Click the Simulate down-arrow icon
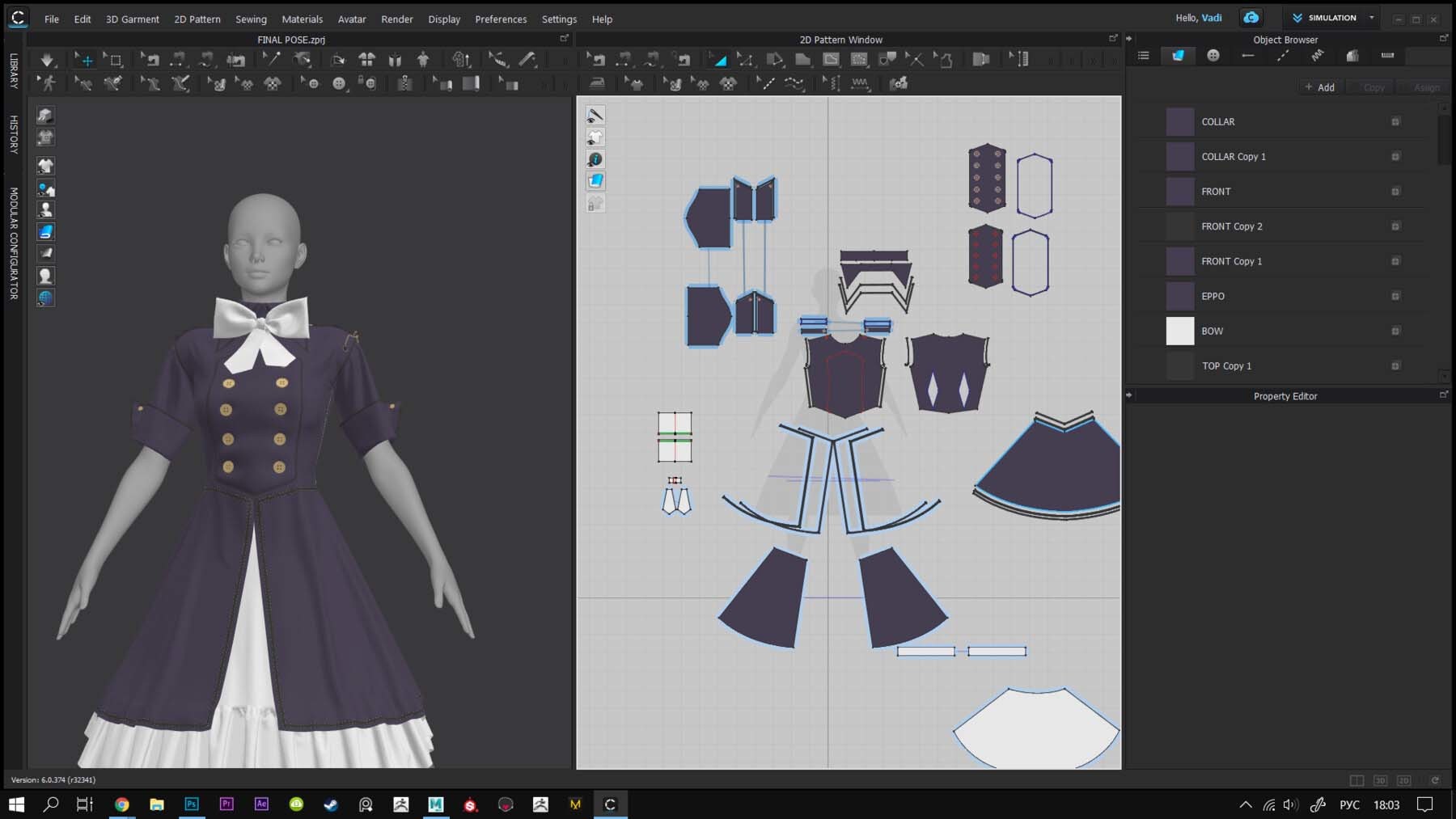Image resolution: width=1456 pixels, height=819 pixels. tap(47, 59)
